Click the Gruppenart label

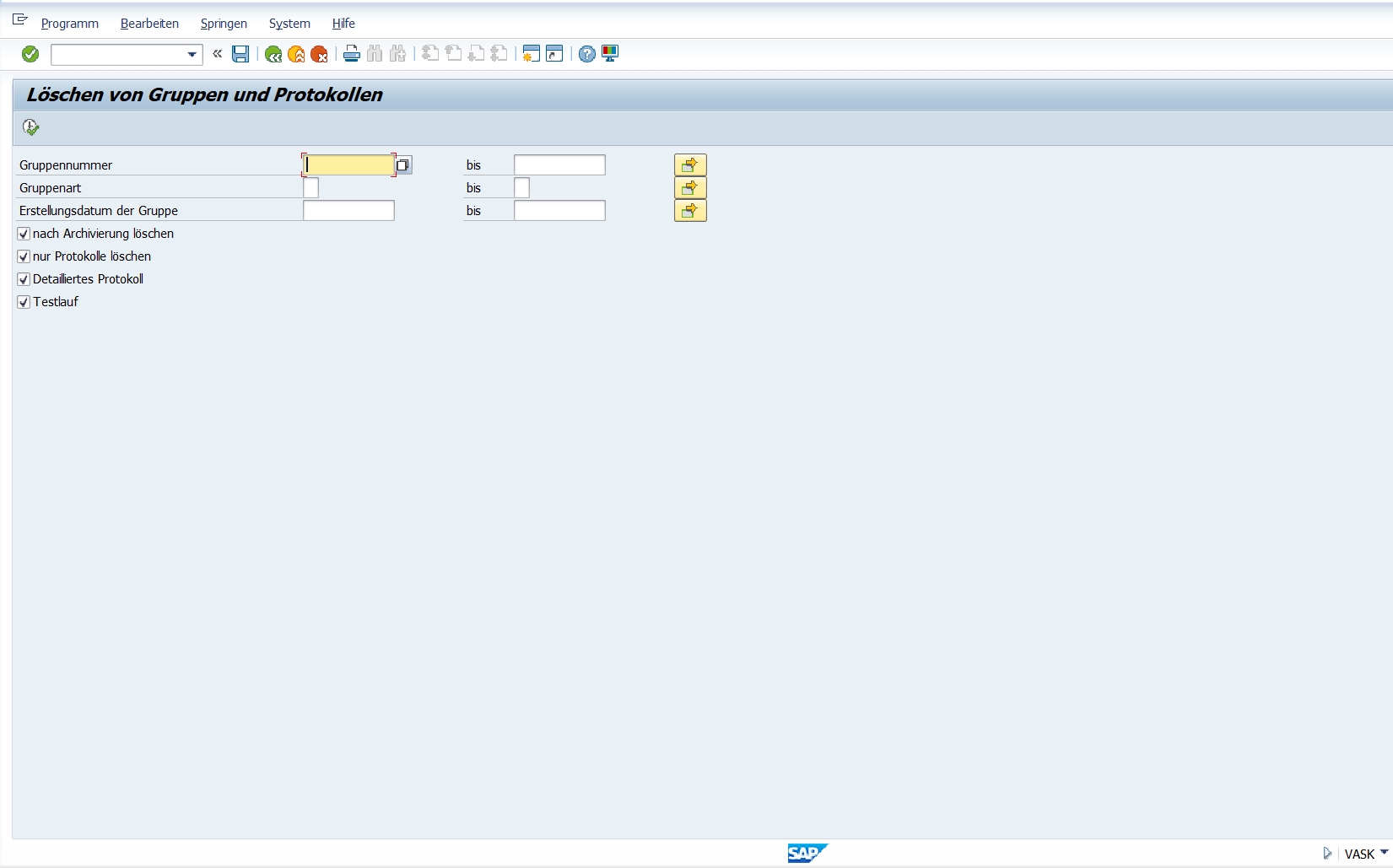(x=51, y=188)
